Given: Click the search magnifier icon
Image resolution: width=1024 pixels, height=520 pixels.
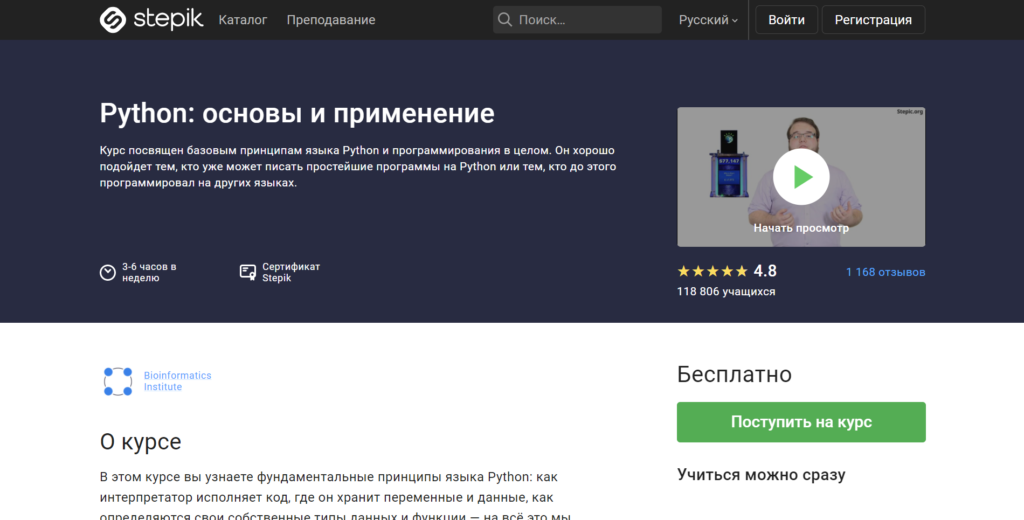Looking at the screenshot, I should [x=505, y=20].
